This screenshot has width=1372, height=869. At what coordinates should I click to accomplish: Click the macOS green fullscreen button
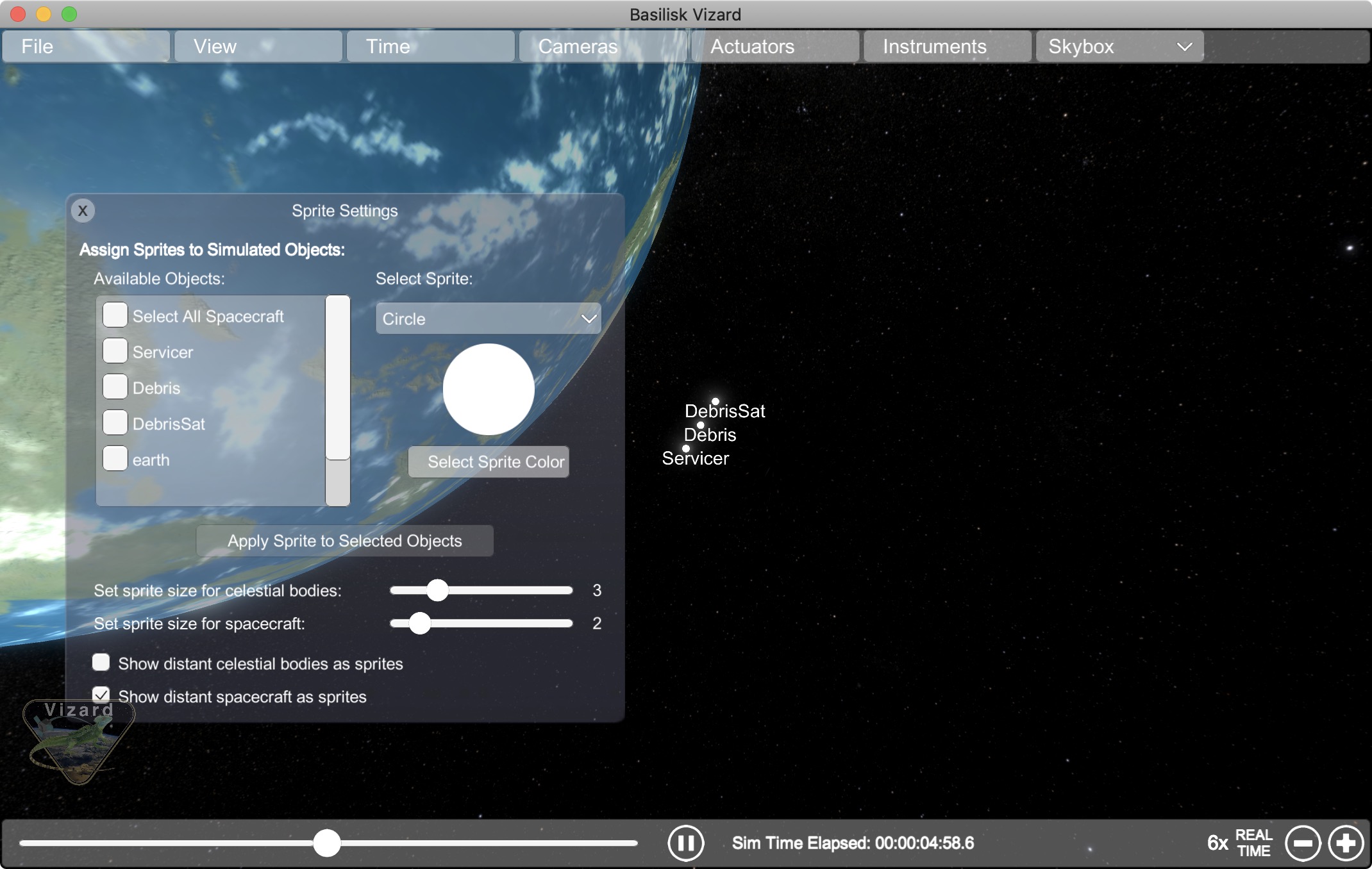pyautogui.click(x=69, y=13)
